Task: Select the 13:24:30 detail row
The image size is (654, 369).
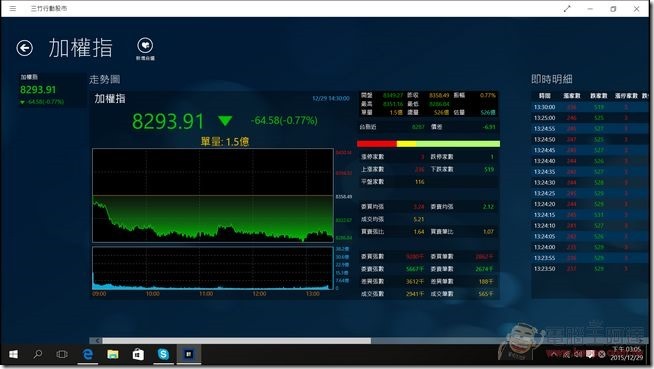Action: click(x=590, y=183)
